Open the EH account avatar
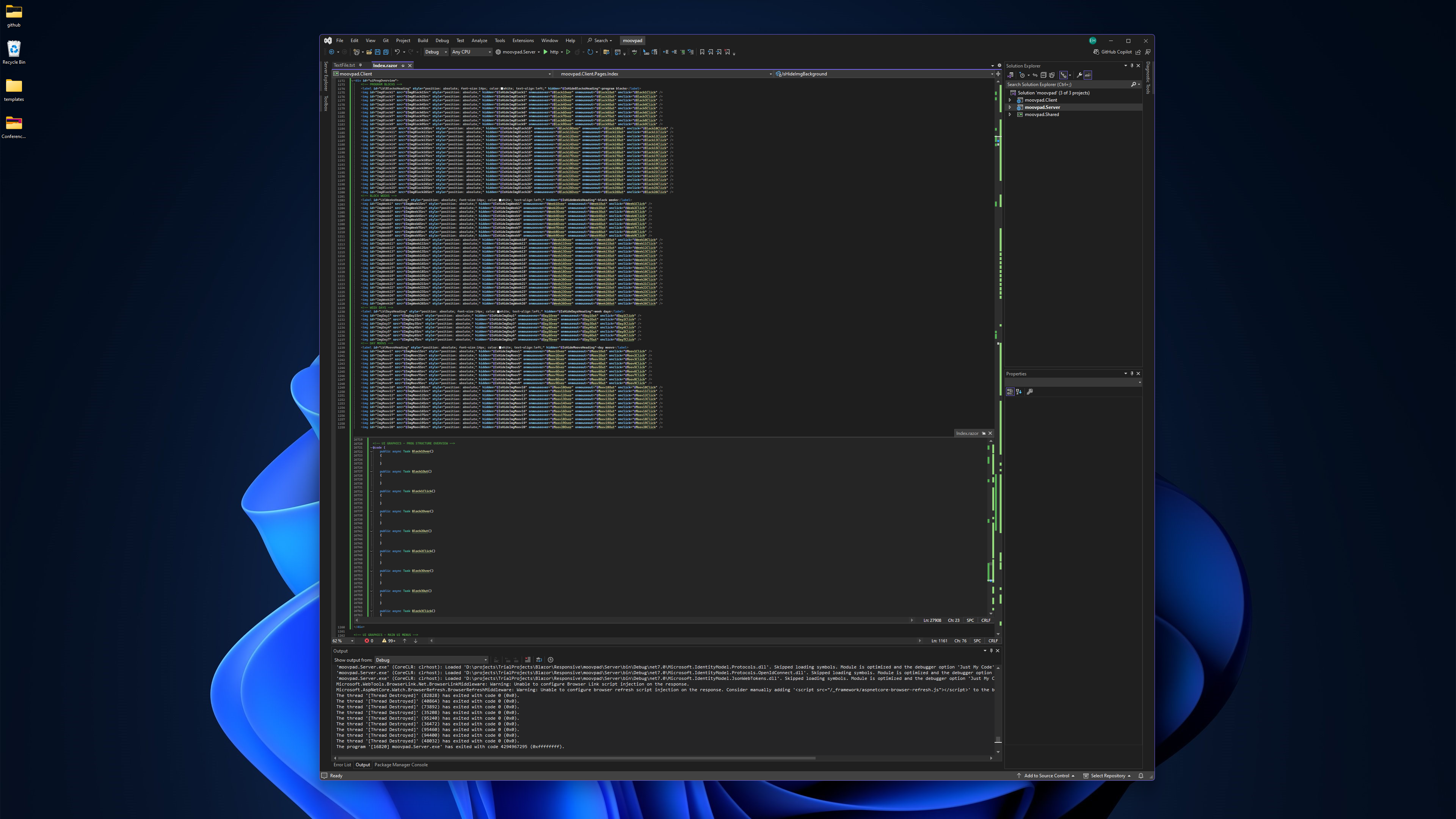The width and height of the screenshot is (1456, 819). point(1092,41)
